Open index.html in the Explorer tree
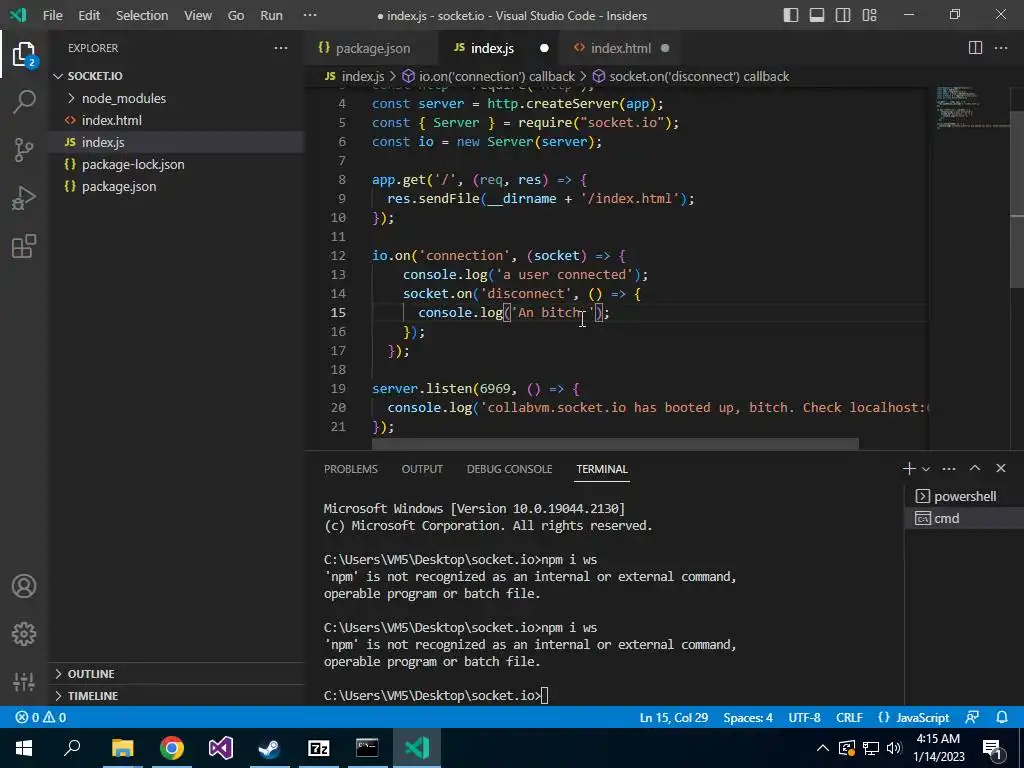Image resolution: width=1024 pixels, height=768 pixels. point(176,120)
